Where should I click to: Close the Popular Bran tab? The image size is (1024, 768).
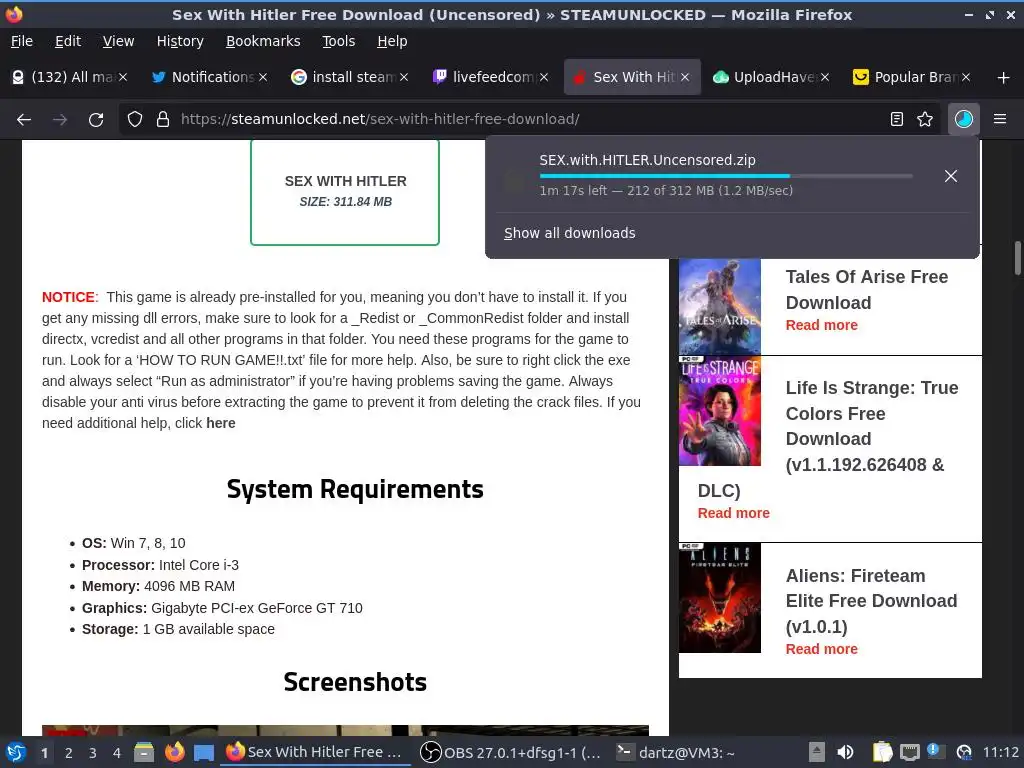966,77
